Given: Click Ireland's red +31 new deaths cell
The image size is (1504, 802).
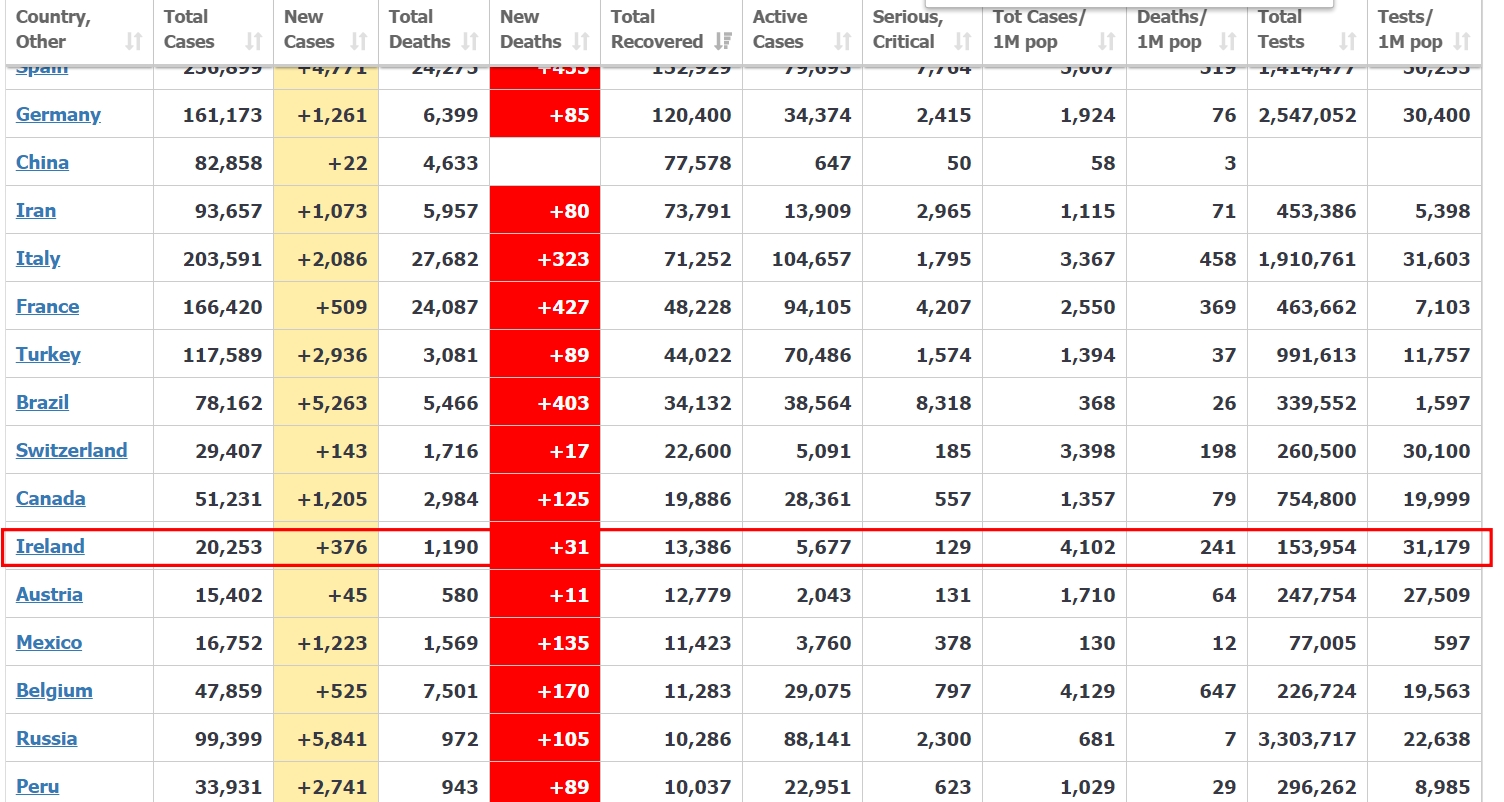Looking at the screenshot, I should (x=545, y=546).
